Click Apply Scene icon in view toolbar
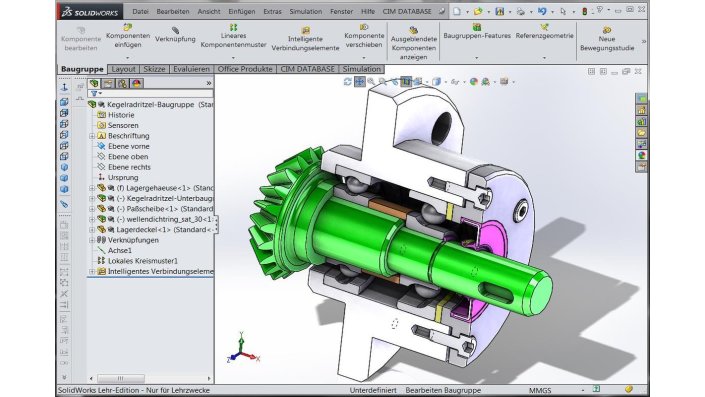This screenshot has width=705, height=397. coord(486,81)
